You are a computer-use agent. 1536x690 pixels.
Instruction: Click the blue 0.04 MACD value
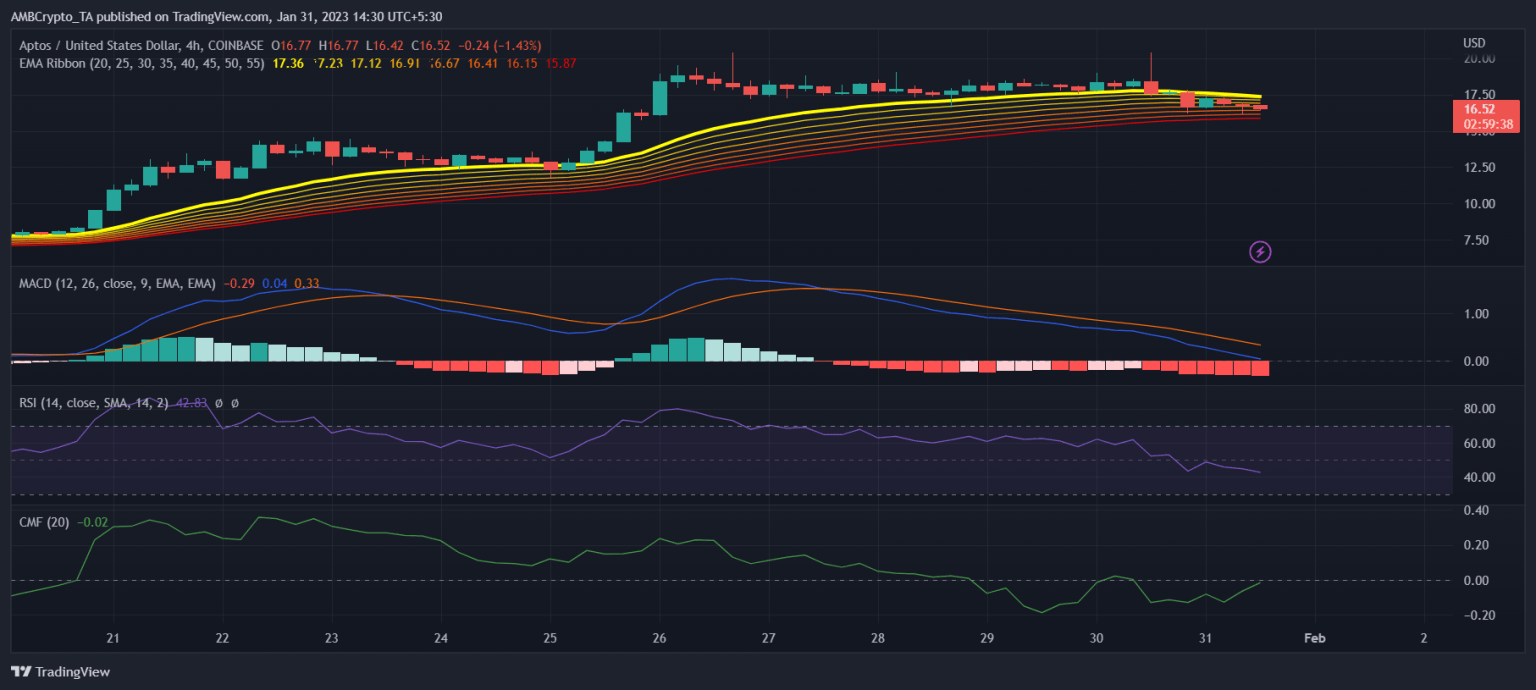pos(274,283)
